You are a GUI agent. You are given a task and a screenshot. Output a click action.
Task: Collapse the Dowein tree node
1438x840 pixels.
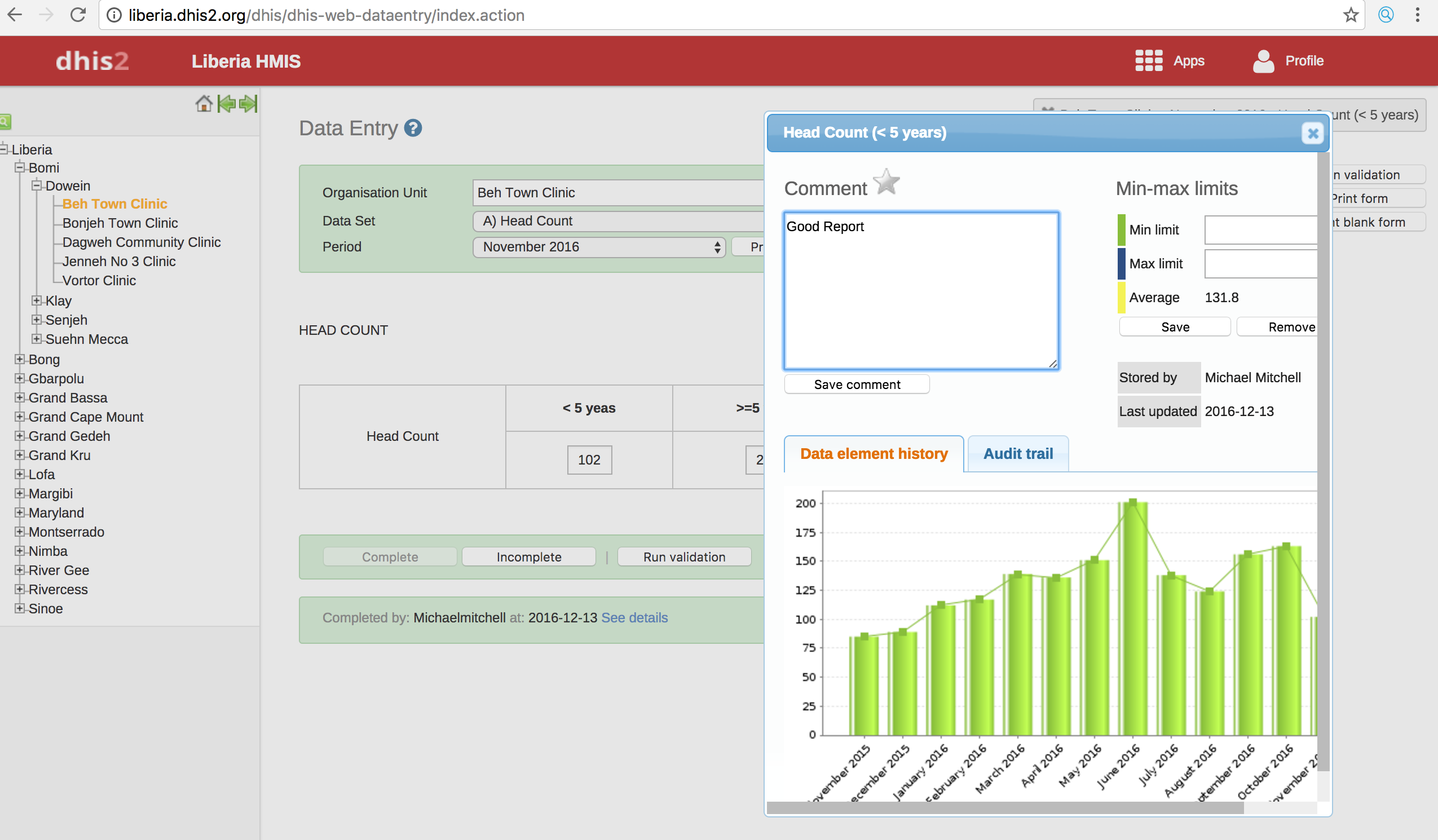(37, 185)
